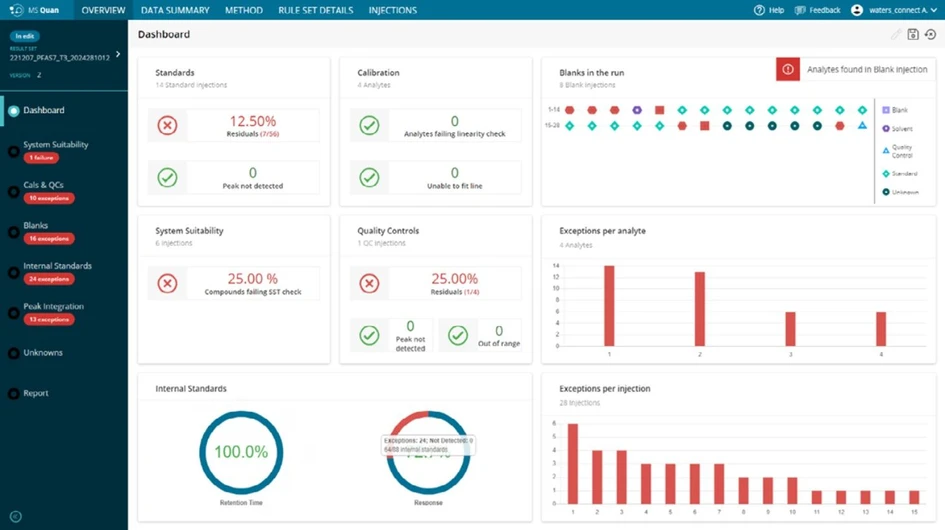The image size is (945, 530).
Task: Toggle the Solvent legend entry
Action: tap(897, 128)
